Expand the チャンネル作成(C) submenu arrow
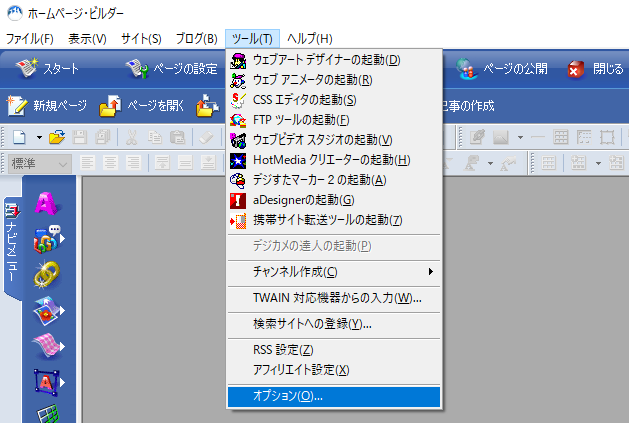The image size is (629, 423). [x=430, y=272]
